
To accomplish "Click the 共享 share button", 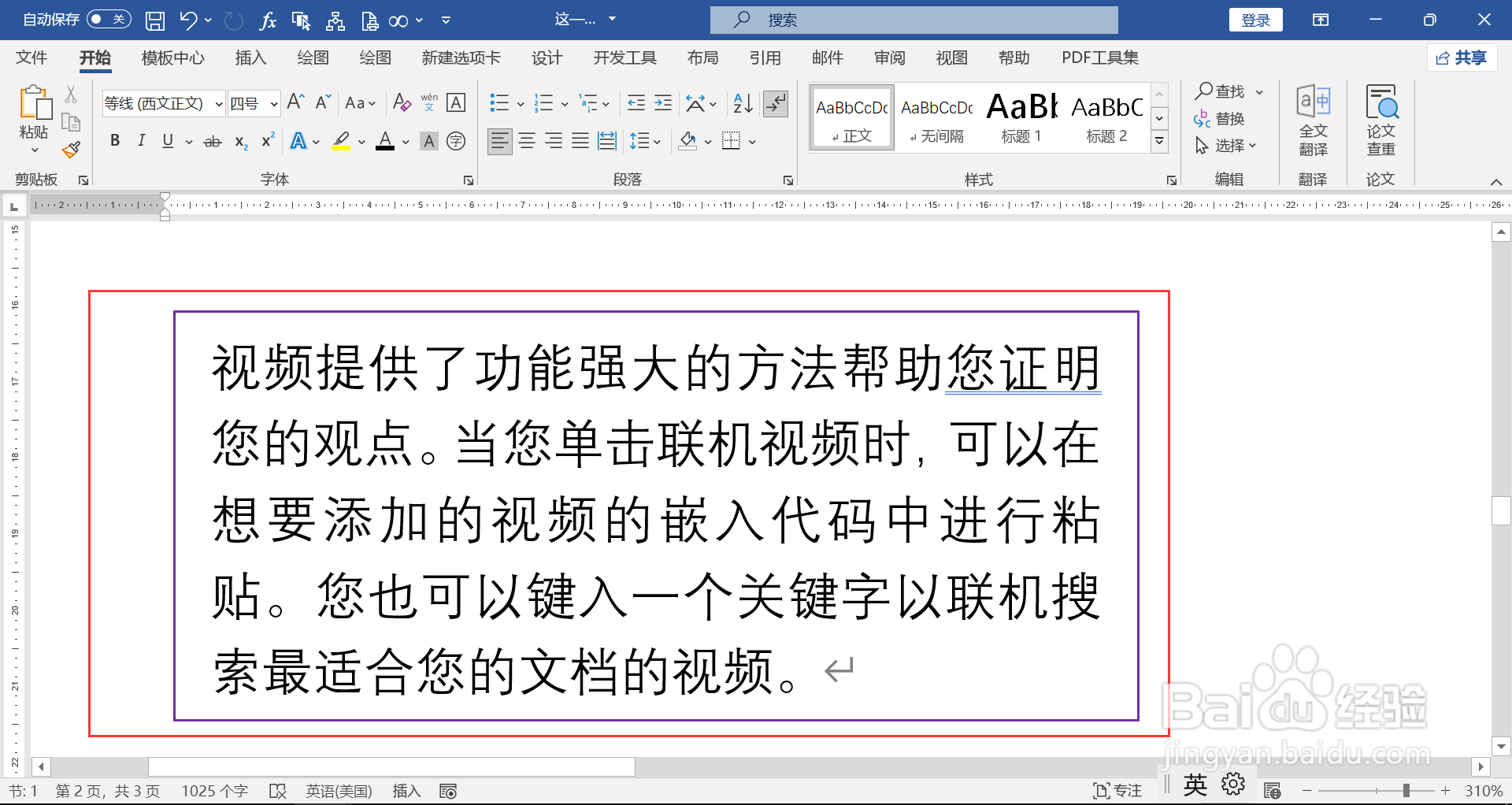I will [1462, 57].
